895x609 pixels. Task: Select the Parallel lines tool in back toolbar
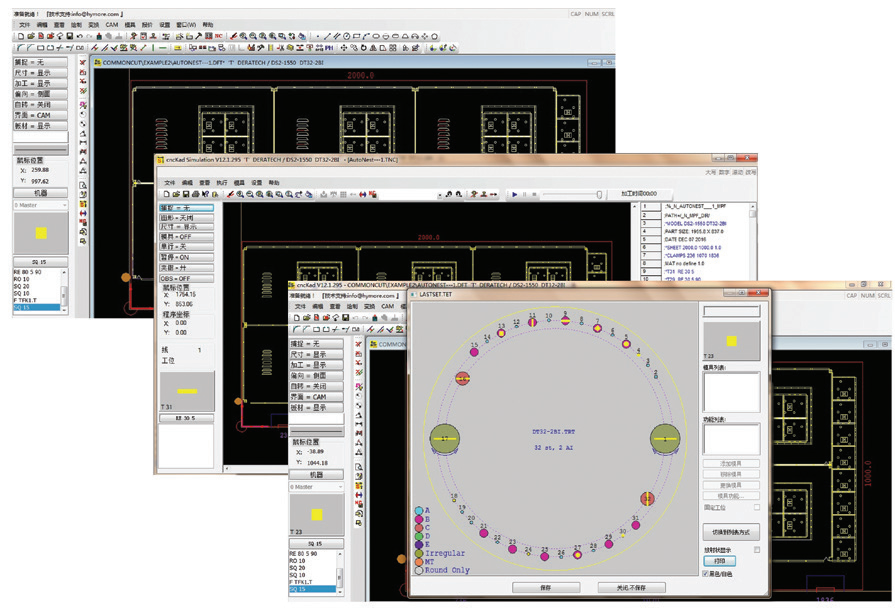click(x=337, y=36)
